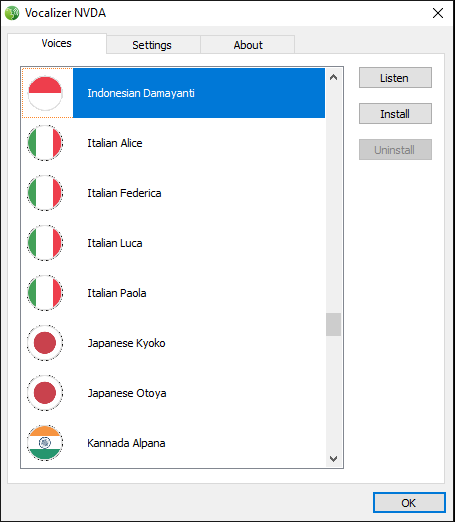Click the Vocalizer NVDA title bar logo
Viewport: 455px width, 522px height.
tap(12, 13)
